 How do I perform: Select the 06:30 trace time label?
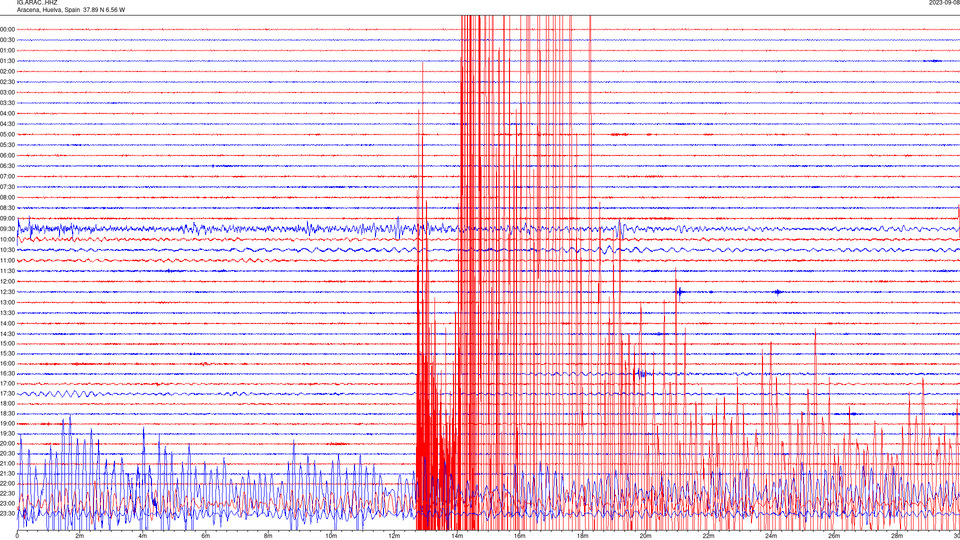7,166
